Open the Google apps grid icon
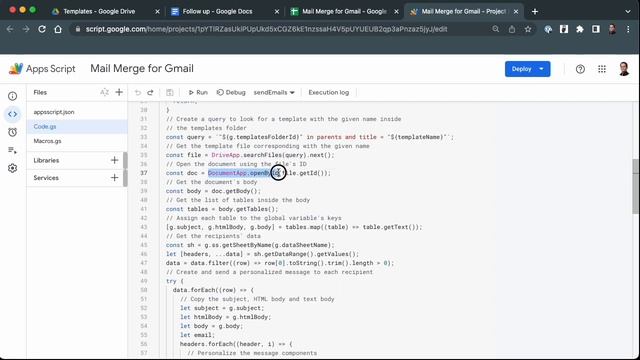640x360 pixels. coord(602,69)
